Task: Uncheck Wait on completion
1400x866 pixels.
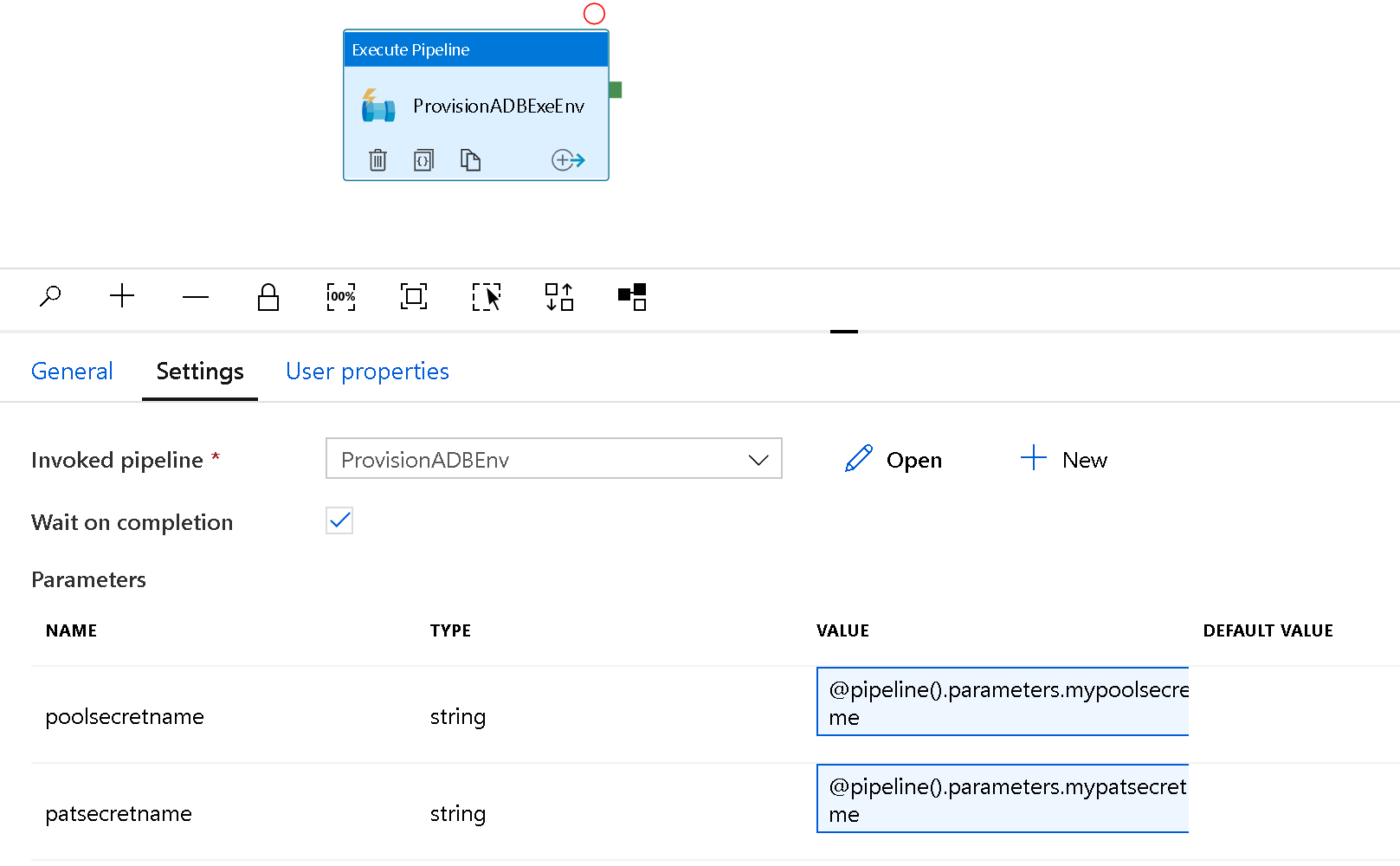Action: 339,520
